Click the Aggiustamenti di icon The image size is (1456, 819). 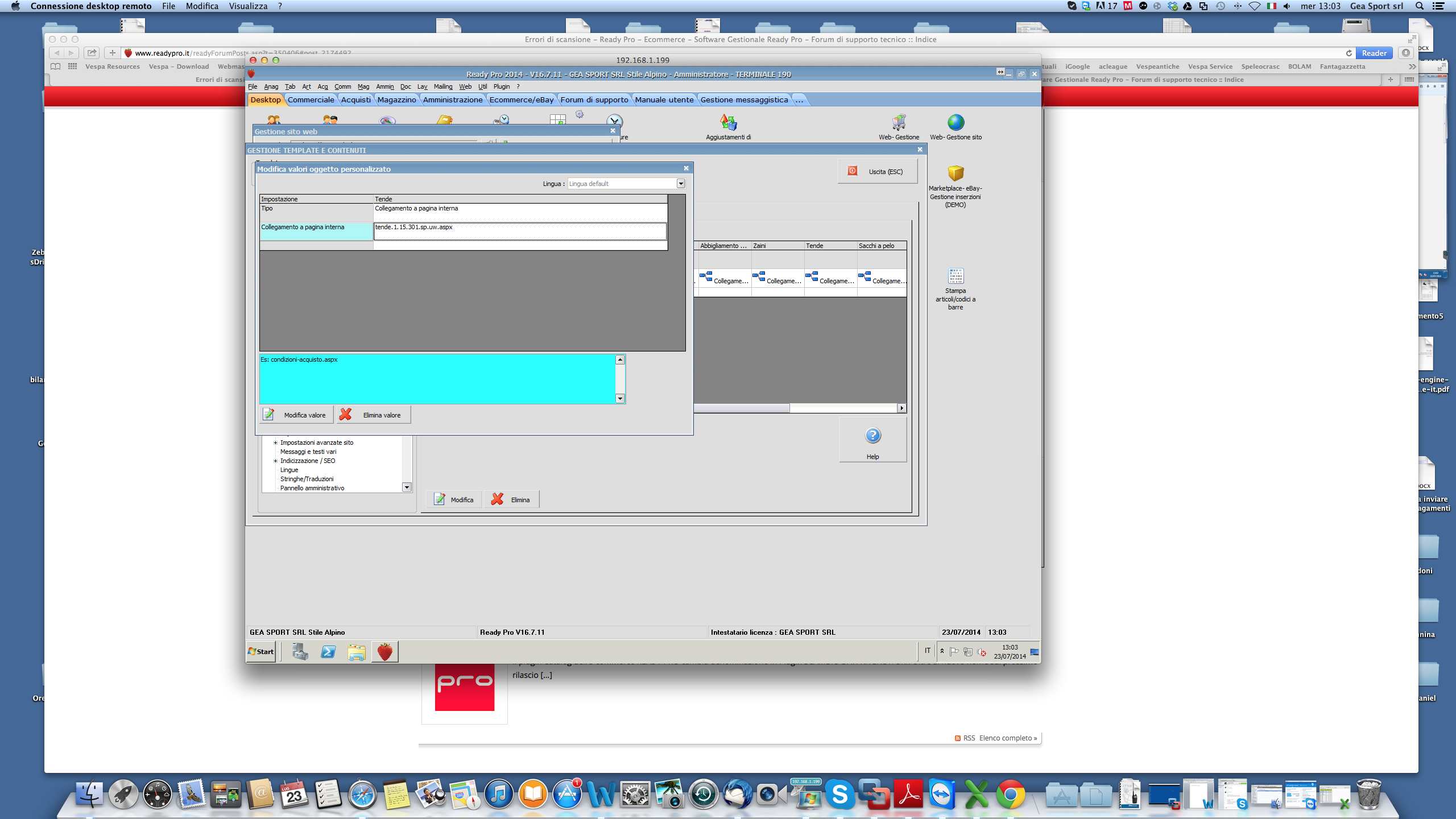tap(728, 123)
